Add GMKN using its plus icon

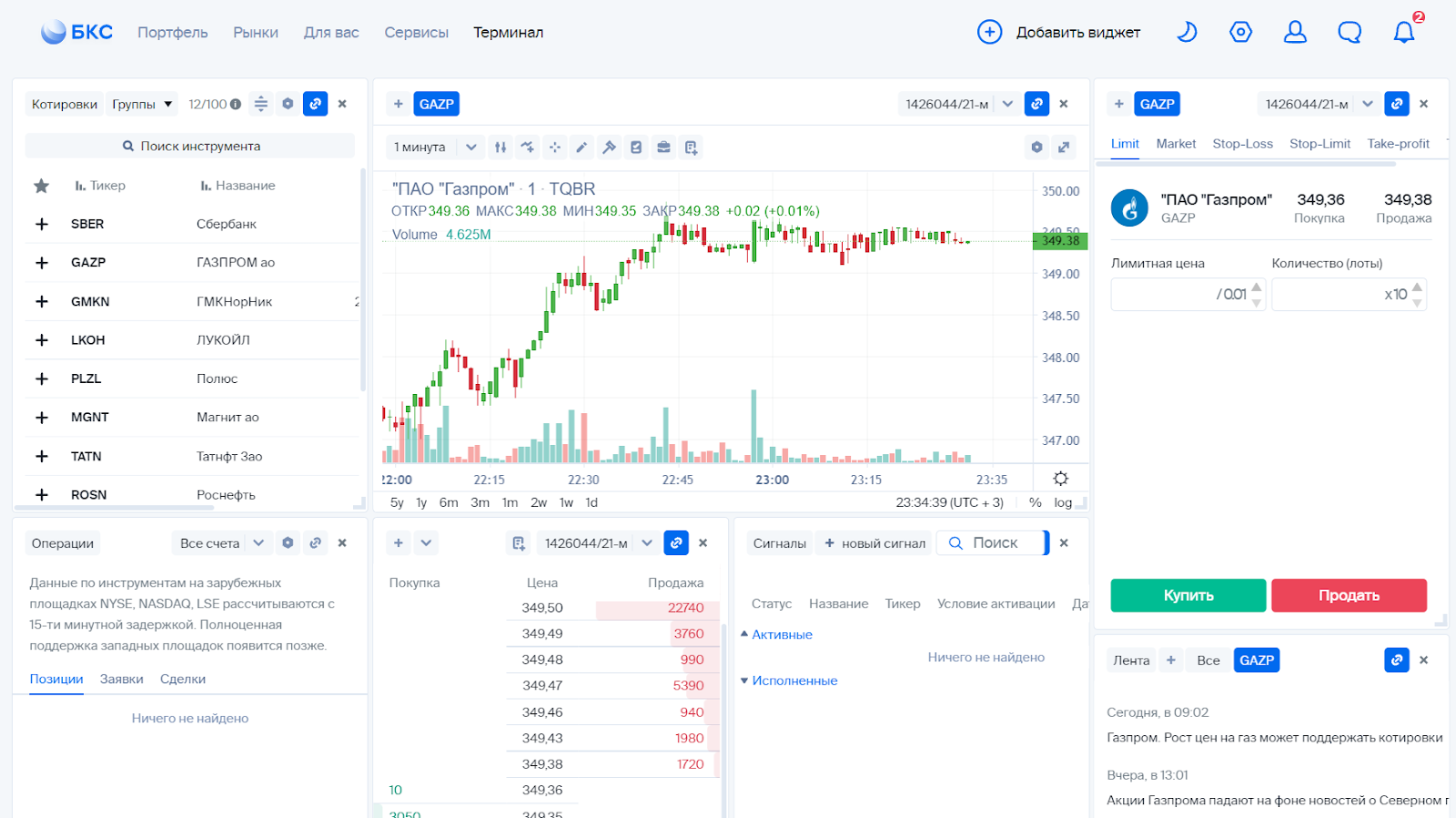coord(41,301)
